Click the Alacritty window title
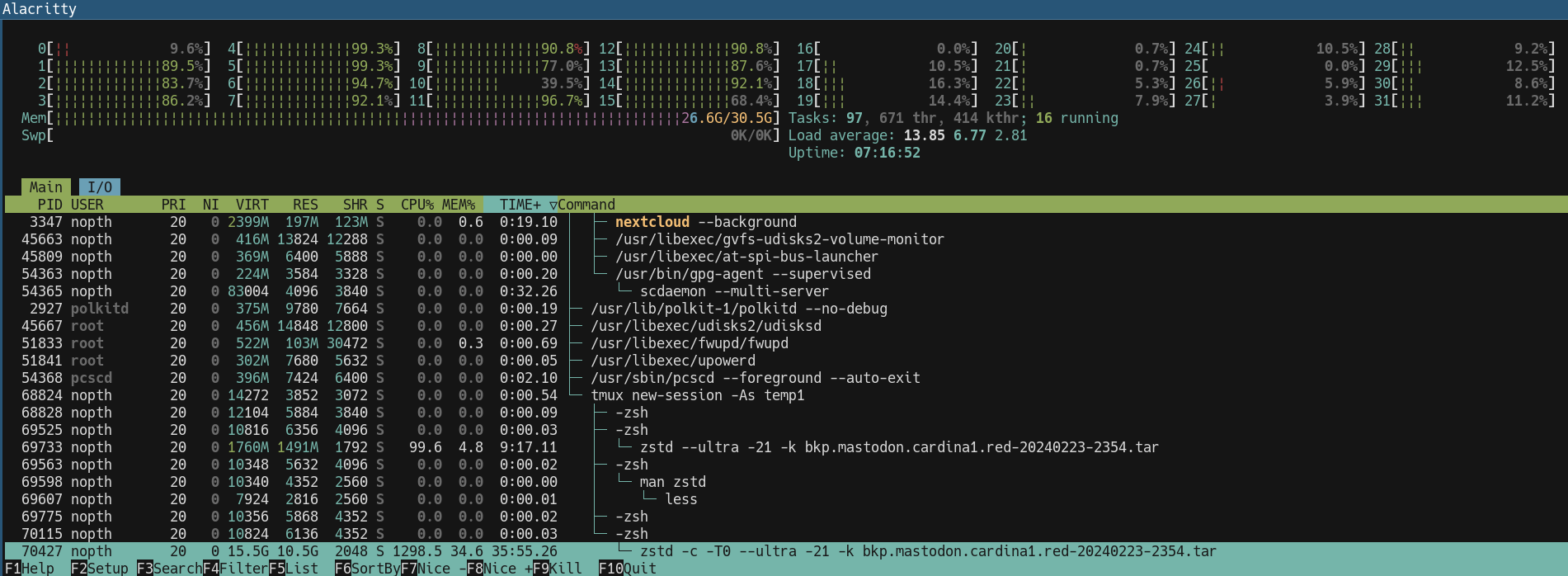 click(x=39, y=9)
